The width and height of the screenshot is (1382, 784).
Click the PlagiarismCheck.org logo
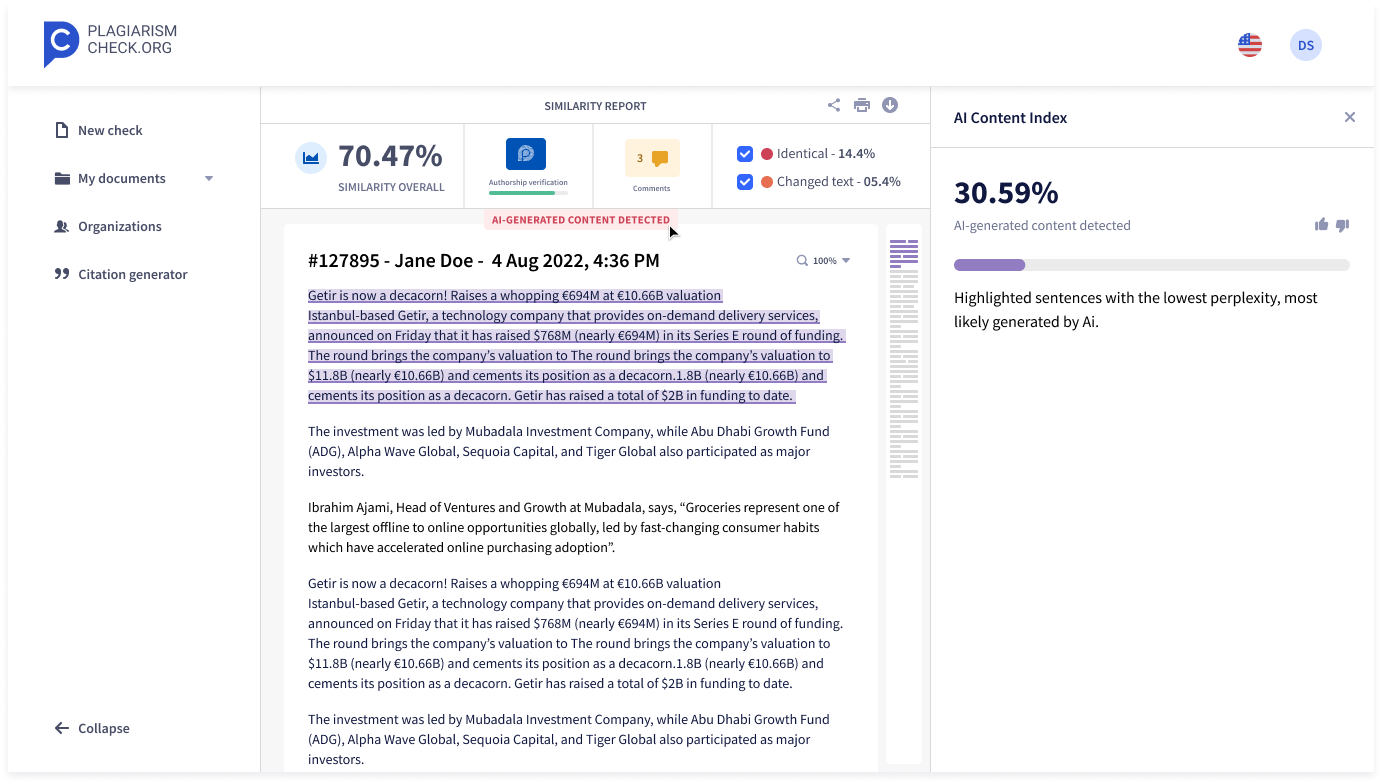110,44
